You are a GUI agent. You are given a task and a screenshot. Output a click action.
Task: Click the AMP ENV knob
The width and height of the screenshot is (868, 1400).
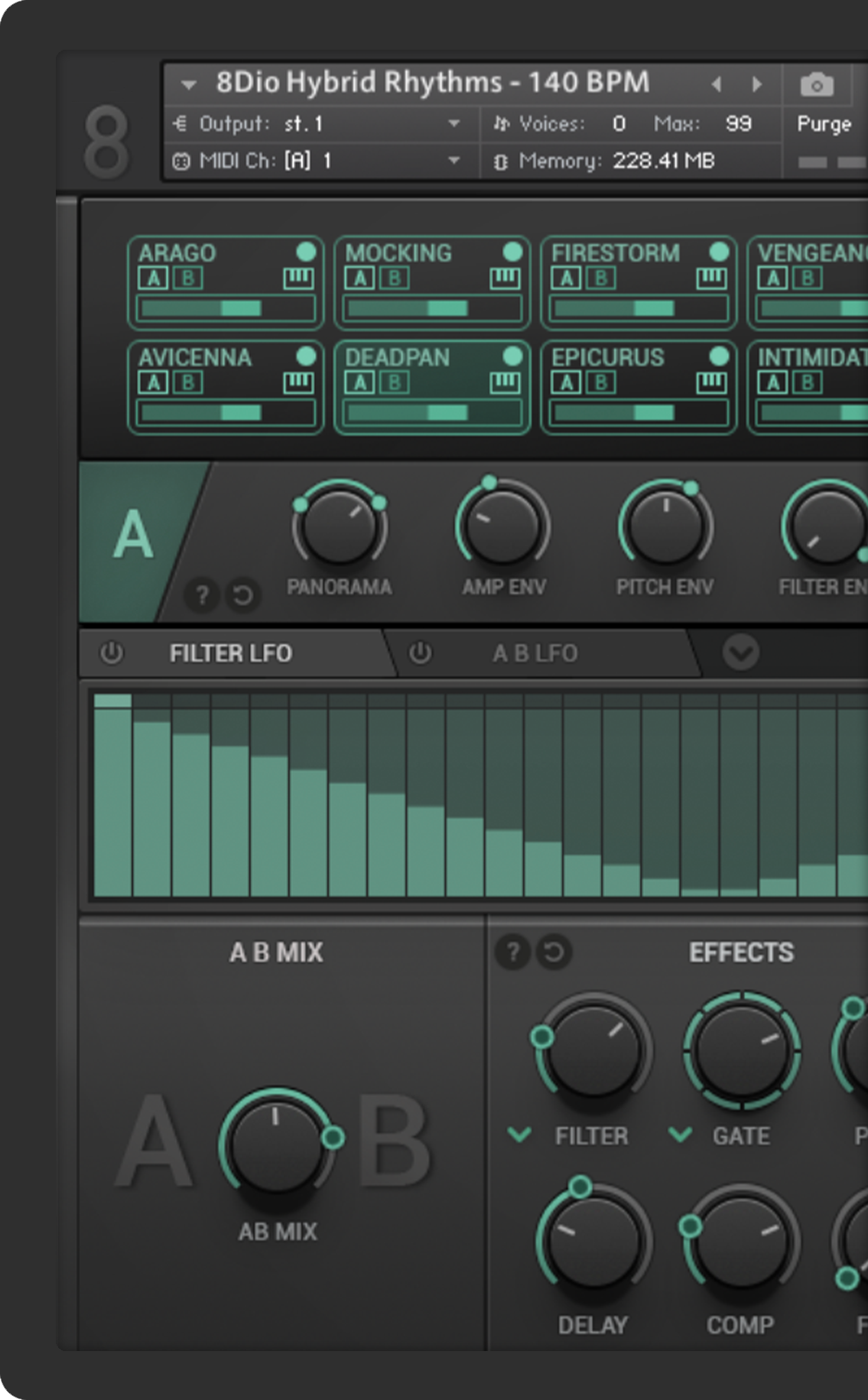[x=503, y=526]
